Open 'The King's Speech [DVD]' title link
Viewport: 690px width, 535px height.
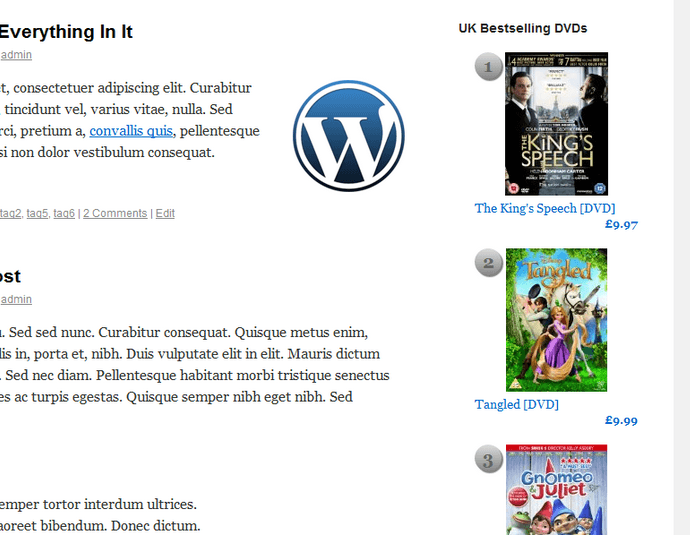pyautogui.click(x=545, y=208)
